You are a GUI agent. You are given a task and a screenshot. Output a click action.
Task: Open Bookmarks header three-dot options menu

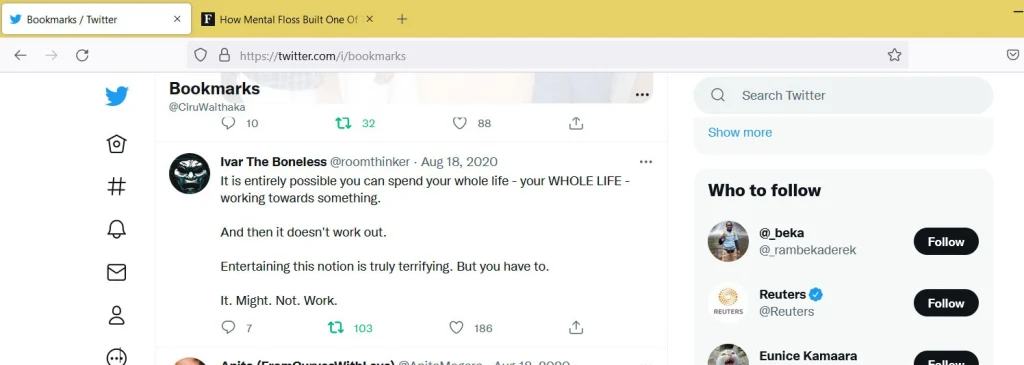coord(642,95)
